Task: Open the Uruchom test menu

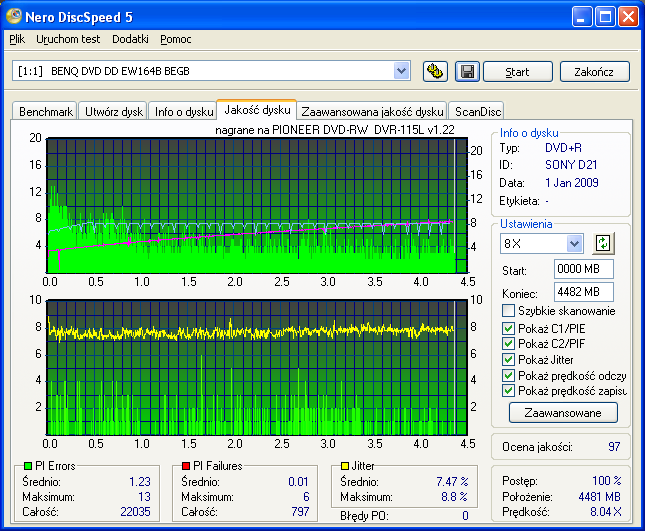Action: 68,39
